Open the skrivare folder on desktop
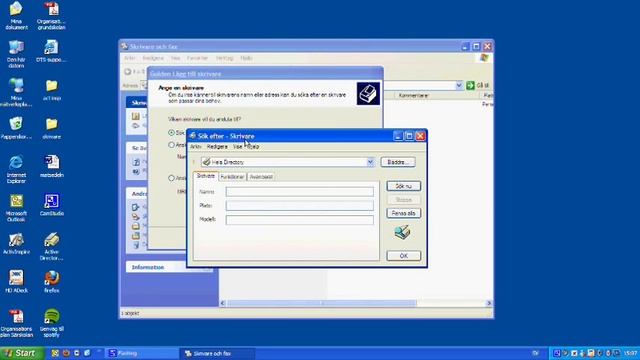Viewport: 640px width, 360px height. (51, 128)
